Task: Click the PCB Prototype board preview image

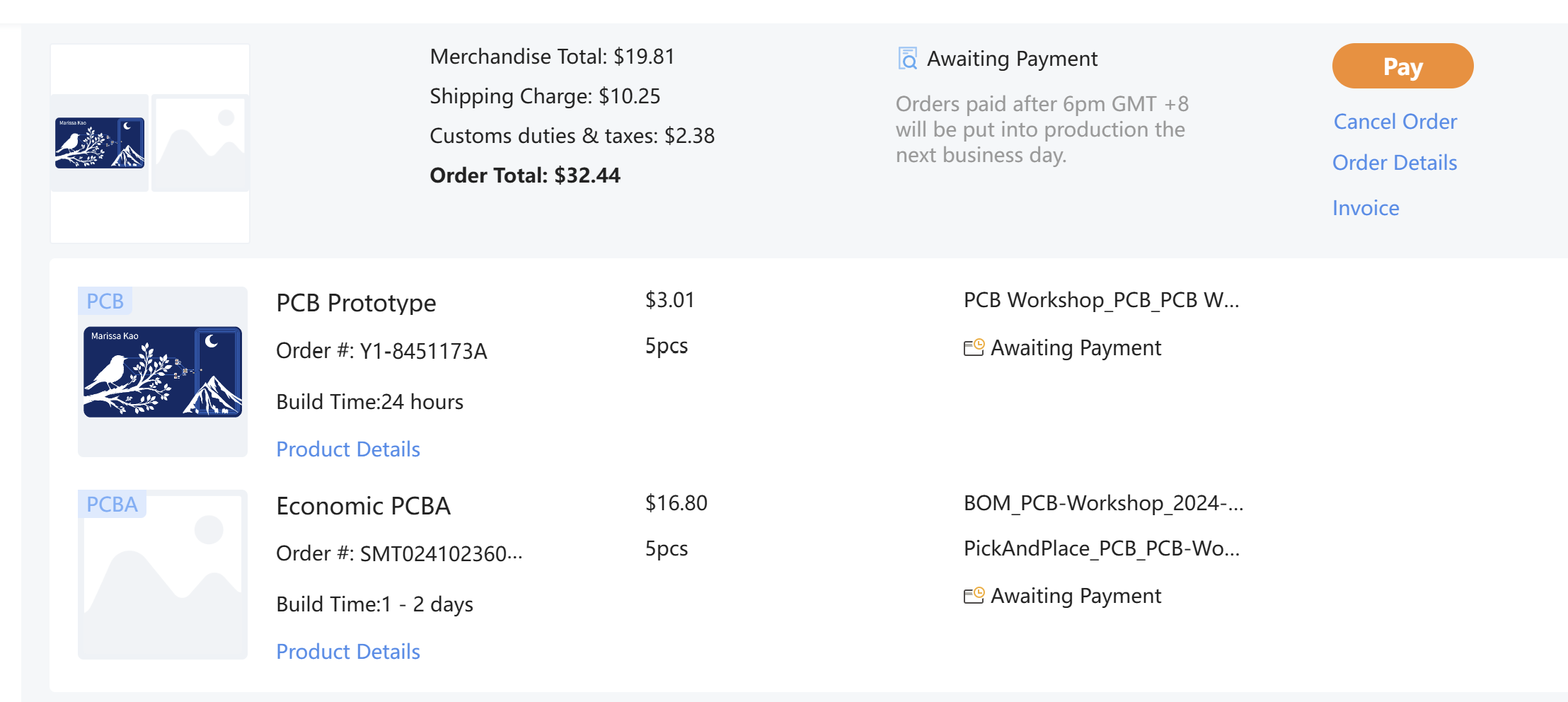Action: click(x=163, y=372)
